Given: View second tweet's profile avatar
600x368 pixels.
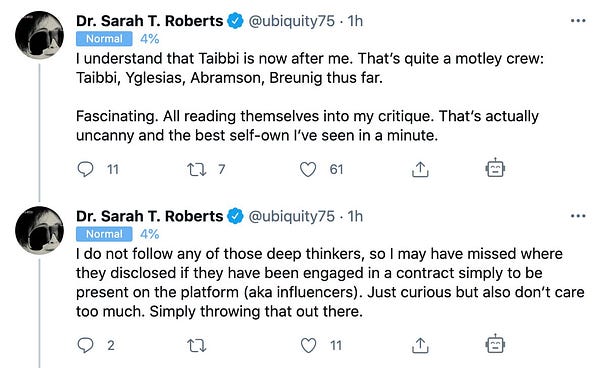Looking at the screenshot, I should tap(39, 230).
